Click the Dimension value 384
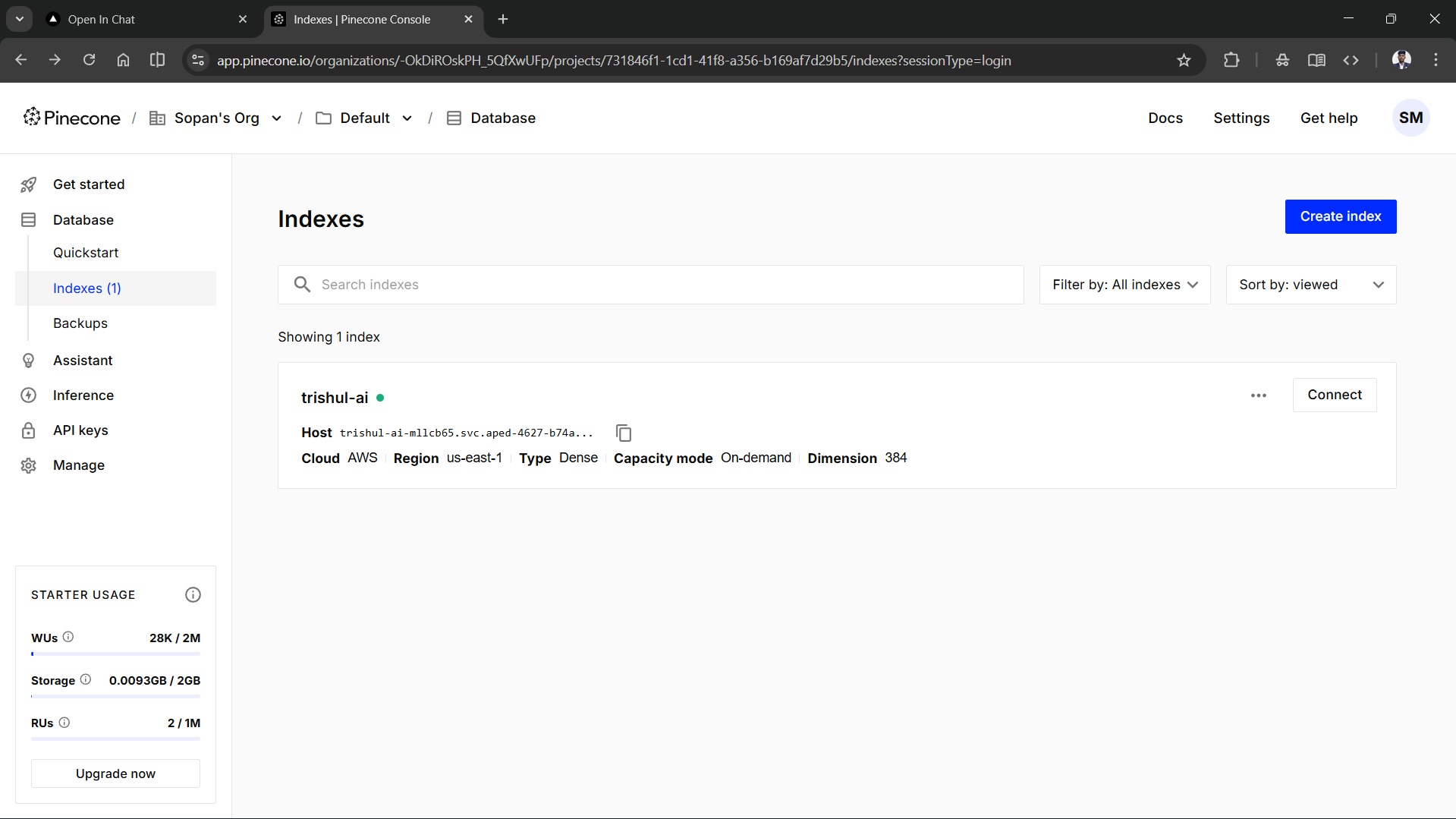This screenshot has width=1456, height=819. (896, 458)
